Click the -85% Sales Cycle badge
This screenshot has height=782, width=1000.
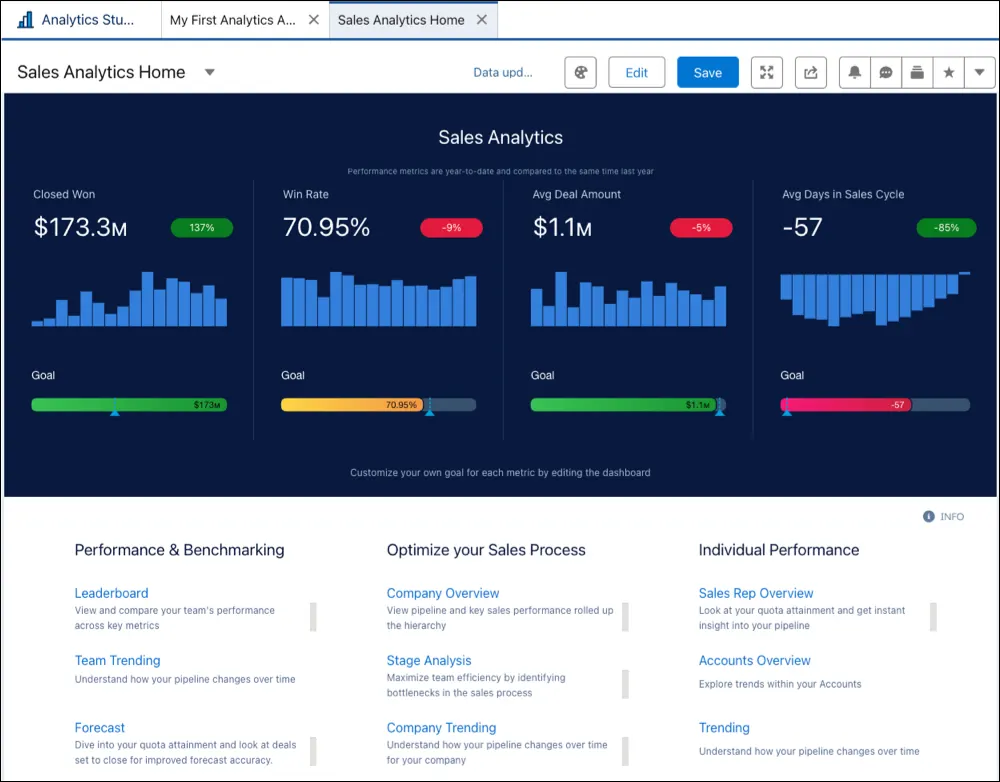(946, 228)
